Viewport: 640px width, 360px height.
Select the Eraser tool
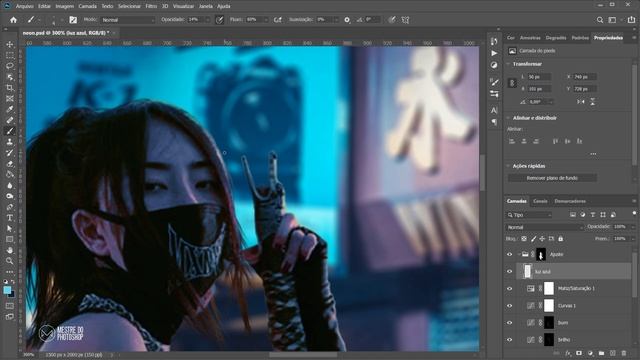pos(10,164)
